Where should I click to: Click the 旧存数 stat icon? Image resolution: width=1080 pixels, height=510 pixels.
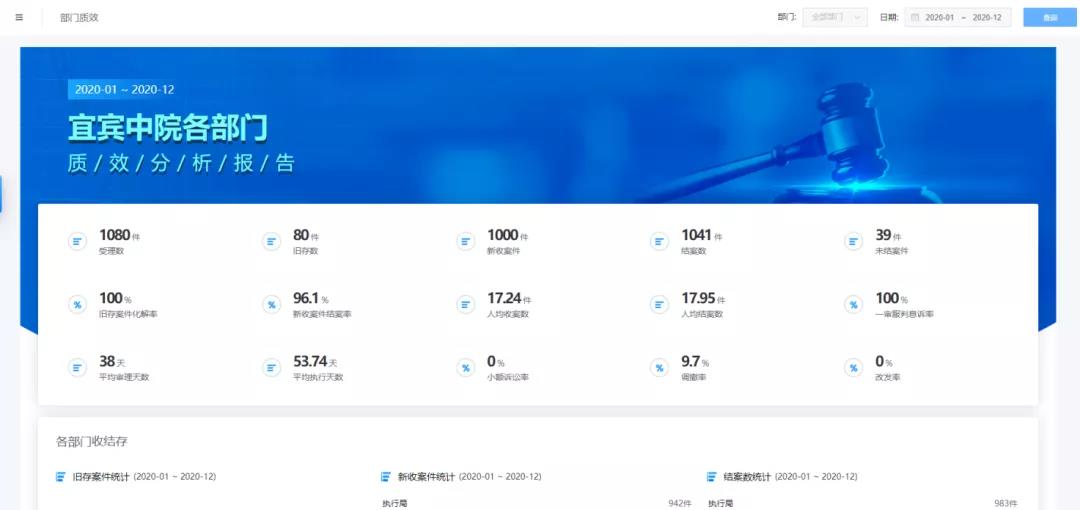[x=271, y=241]
